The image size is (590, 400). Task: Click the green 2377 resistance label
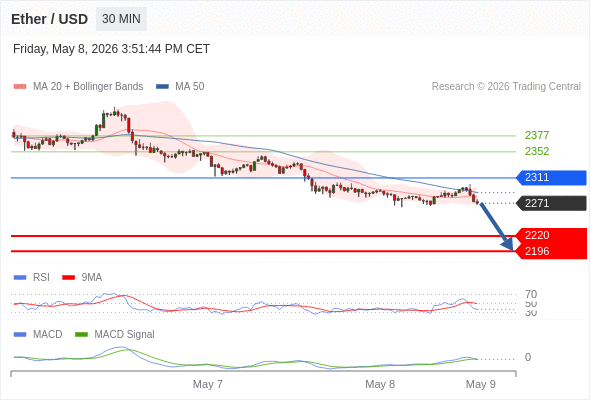pyautogui.click(x=537, y=135)
